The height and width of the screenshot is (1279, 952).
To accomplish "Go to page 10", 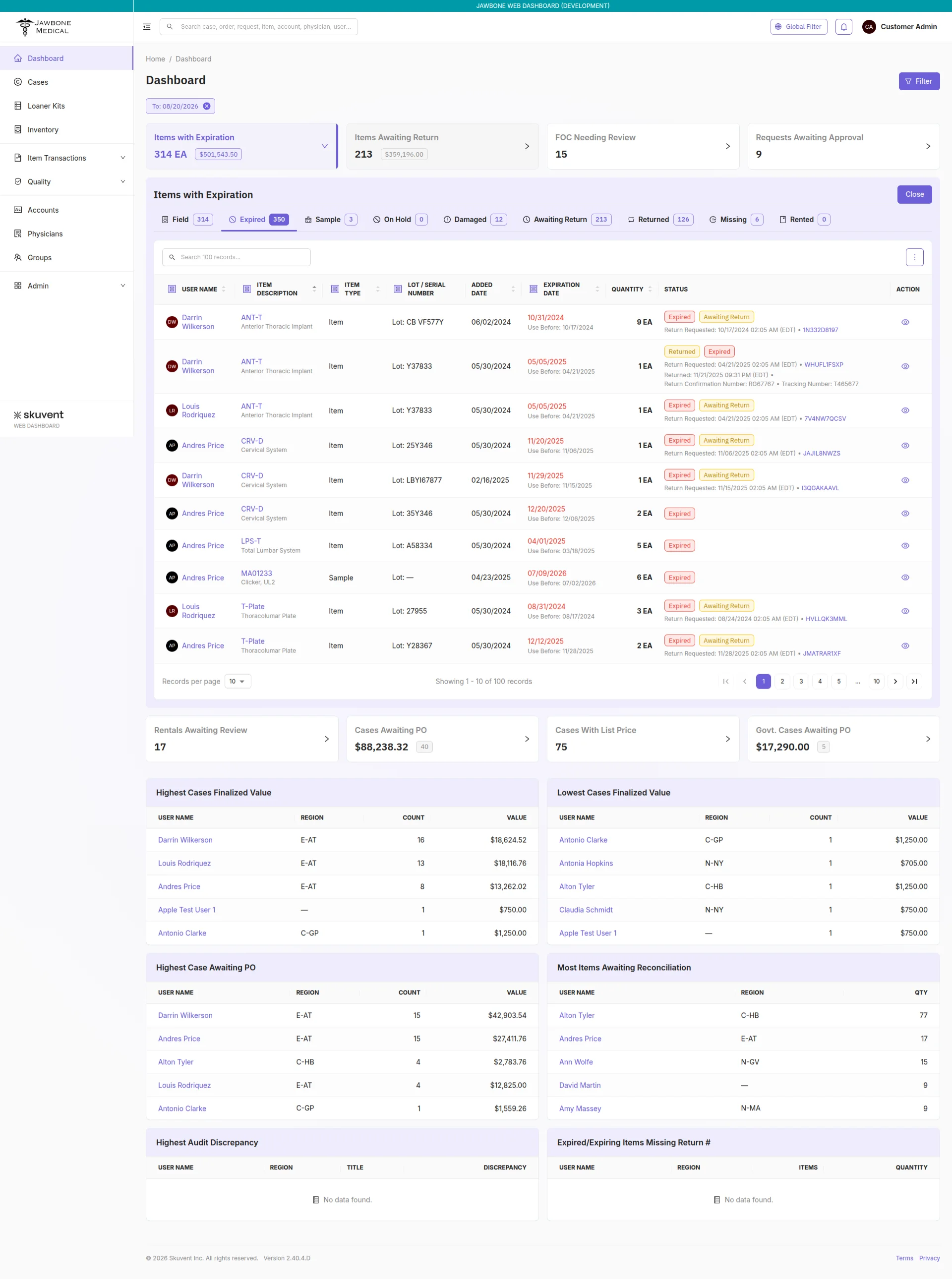I will [x=877, y=681].
